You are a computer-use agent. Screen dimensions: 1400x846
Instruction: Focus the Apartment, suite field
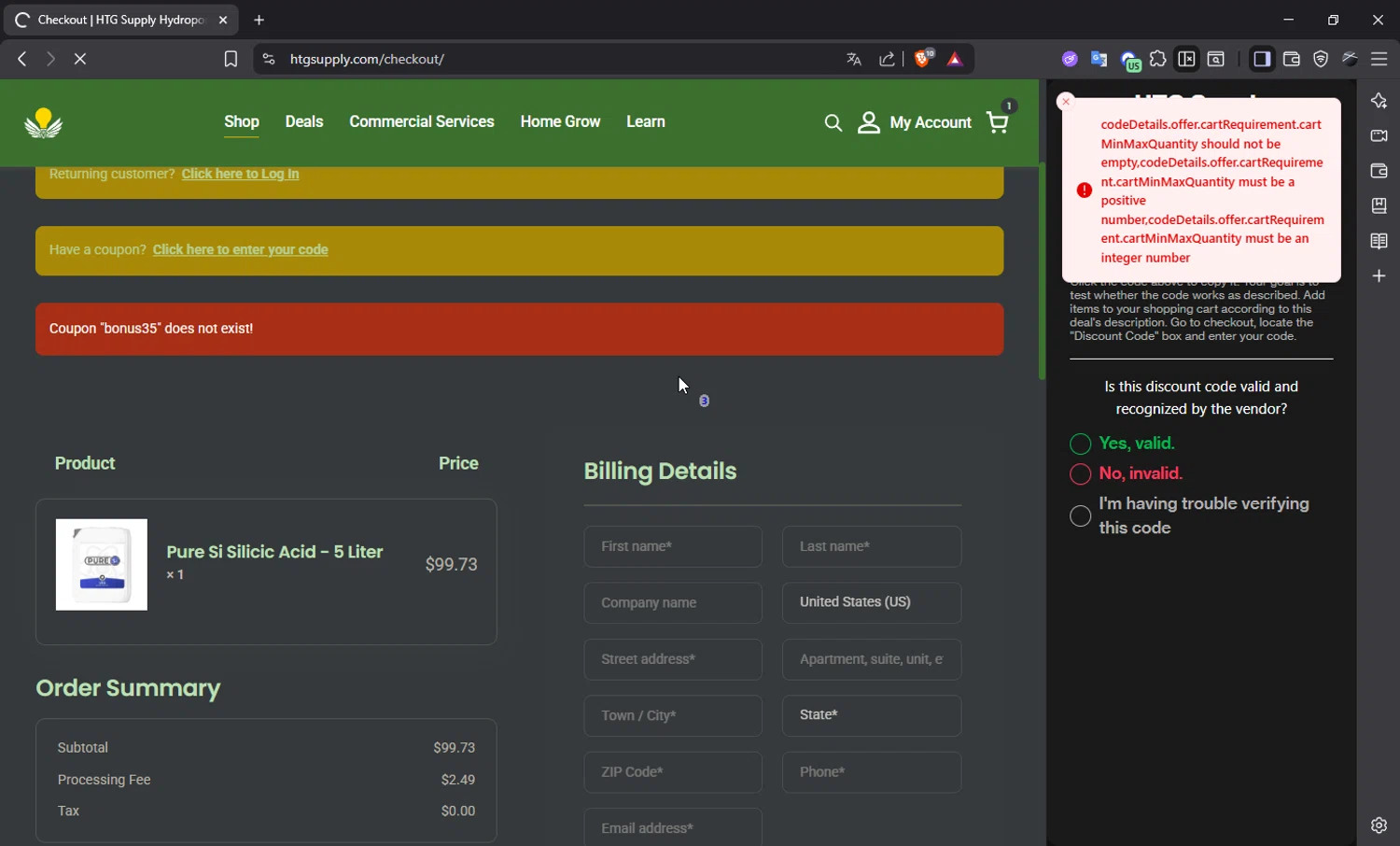click(872, 659)
